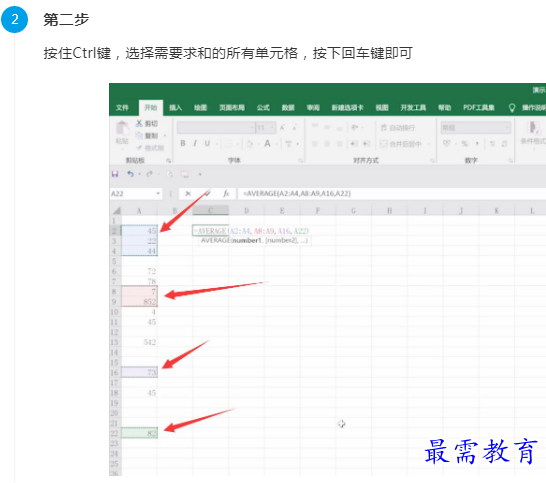Open the number format dropdown (常规)
546x483 pixels.
pos(507,128)
